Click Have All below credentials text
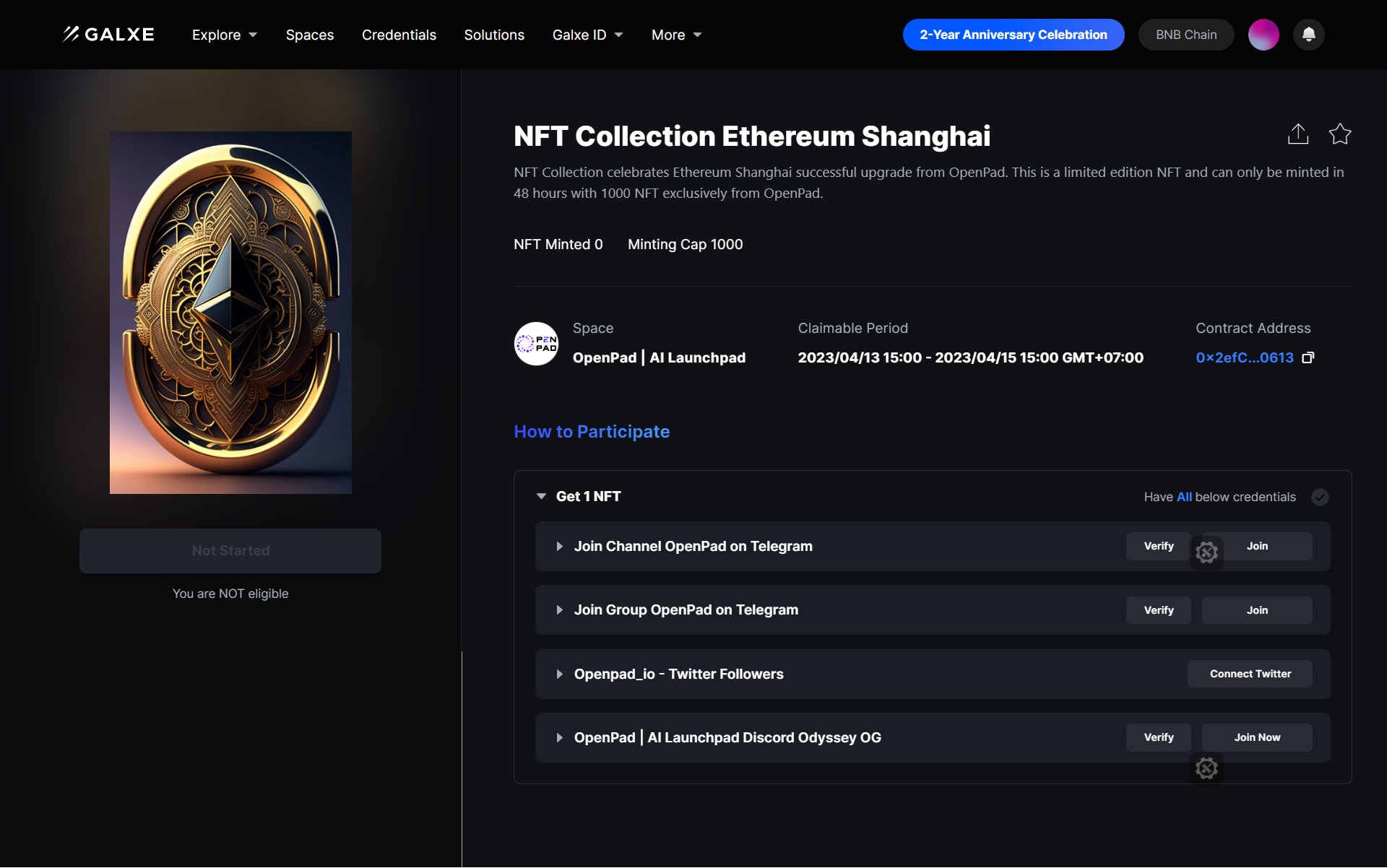 1219,497
